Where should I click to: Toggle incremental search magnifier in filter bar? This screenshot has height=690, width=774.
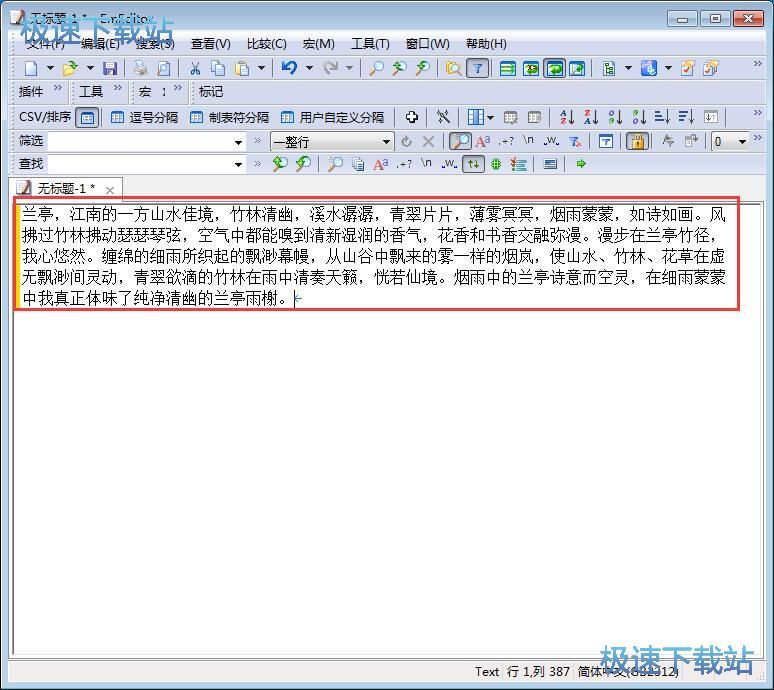(x=460, y=142)
